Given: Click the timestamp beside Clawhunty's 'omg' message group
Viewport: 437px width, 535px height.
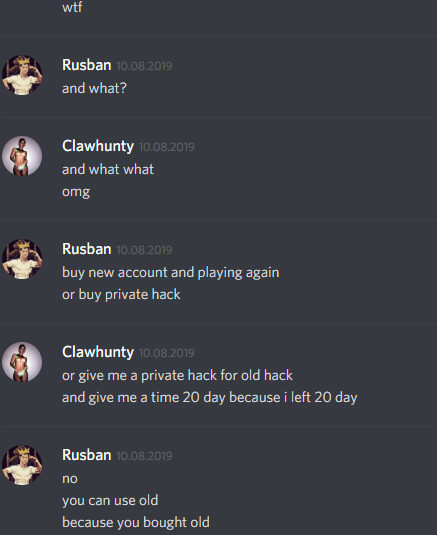Looking at the screenshot, I should 167,147.
